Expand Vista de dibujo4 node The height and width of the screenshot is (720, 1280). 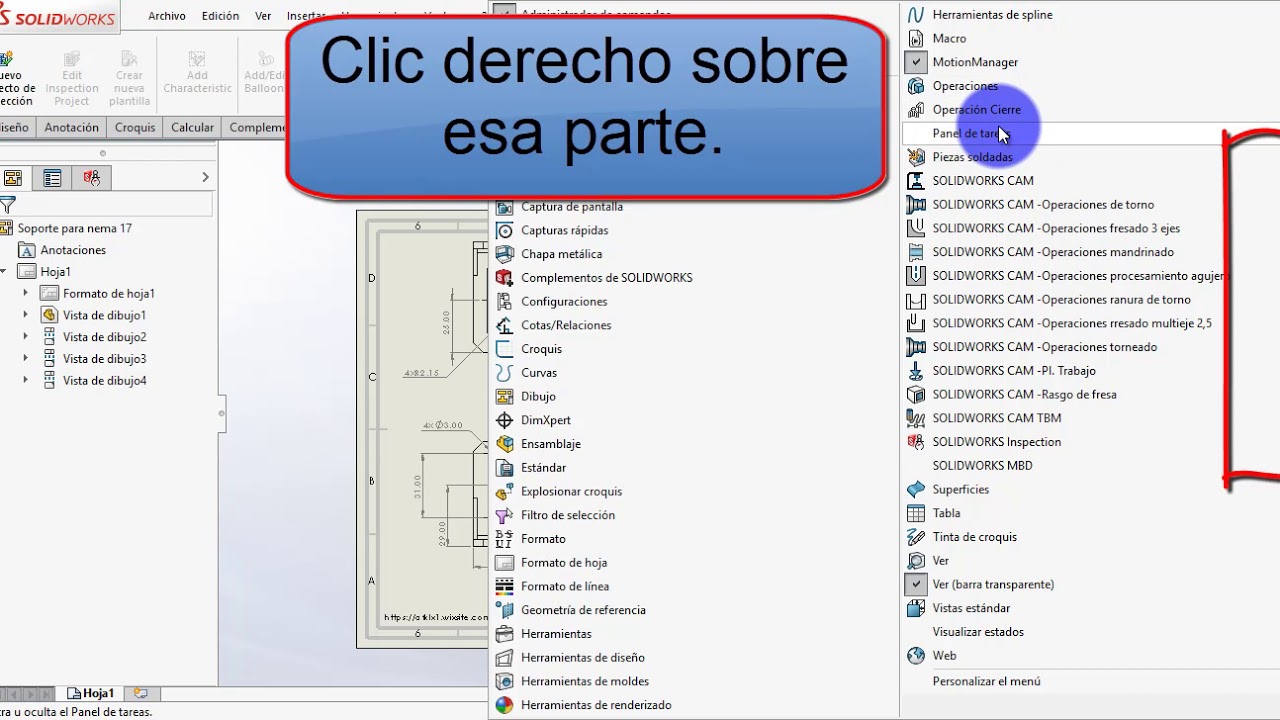26,381
